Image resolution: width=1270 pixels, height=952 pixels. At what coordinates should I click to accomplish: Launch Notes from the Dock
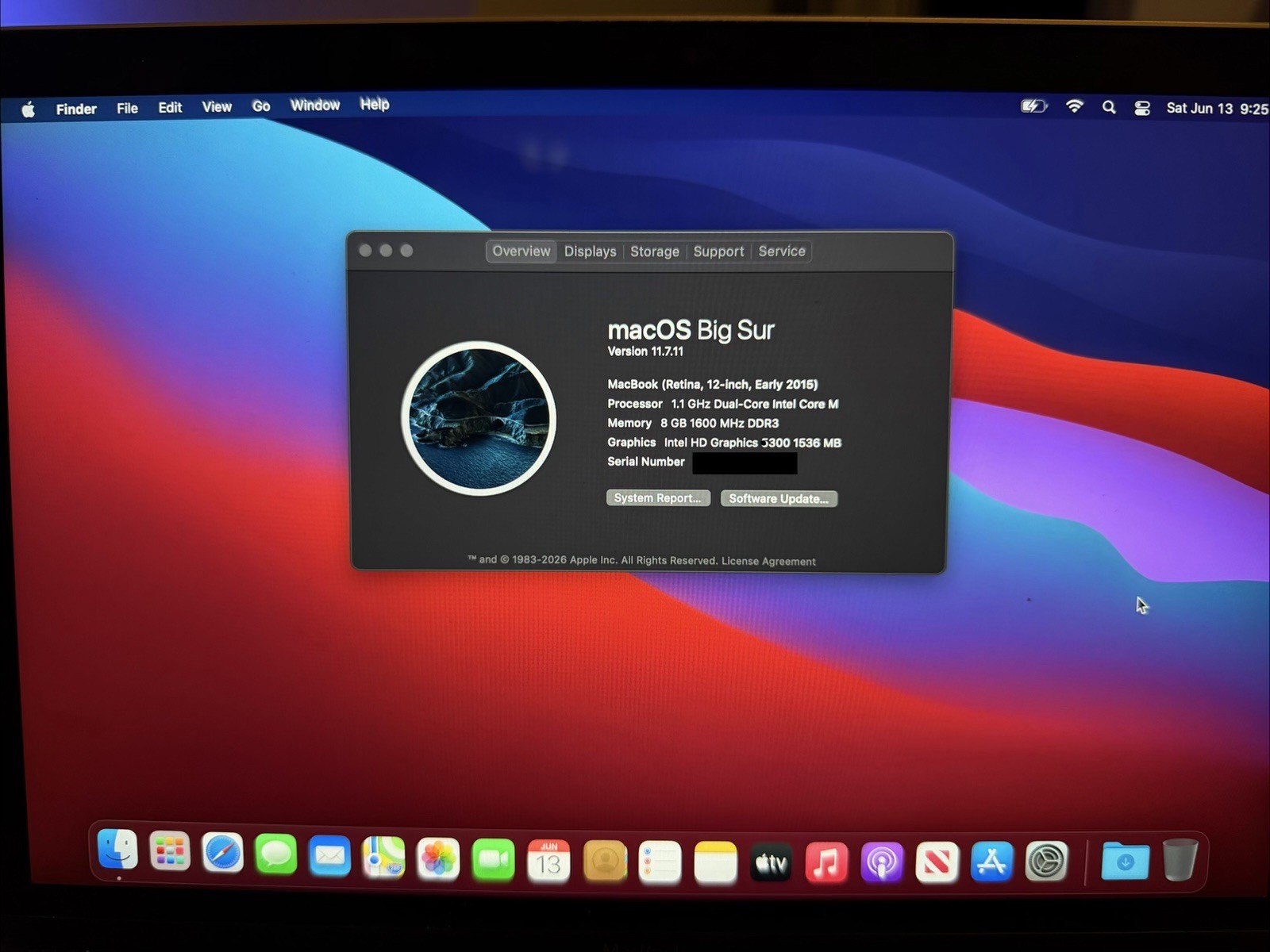tap(715, 862)
